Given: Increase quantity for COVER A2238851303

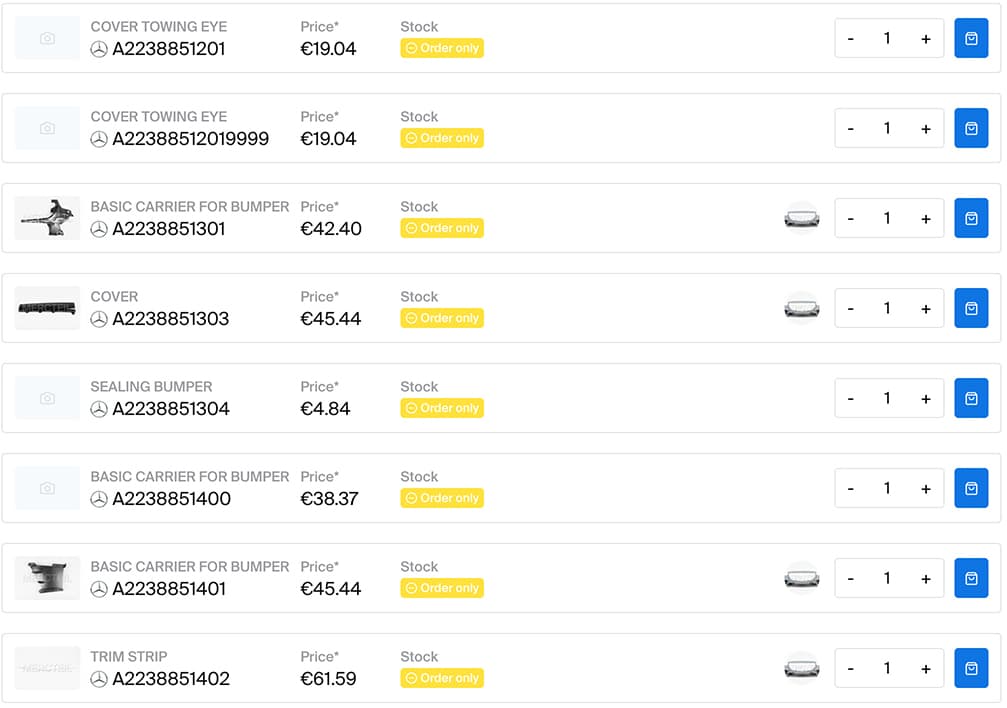Looking at the screenshot, I should click(925, 309).
